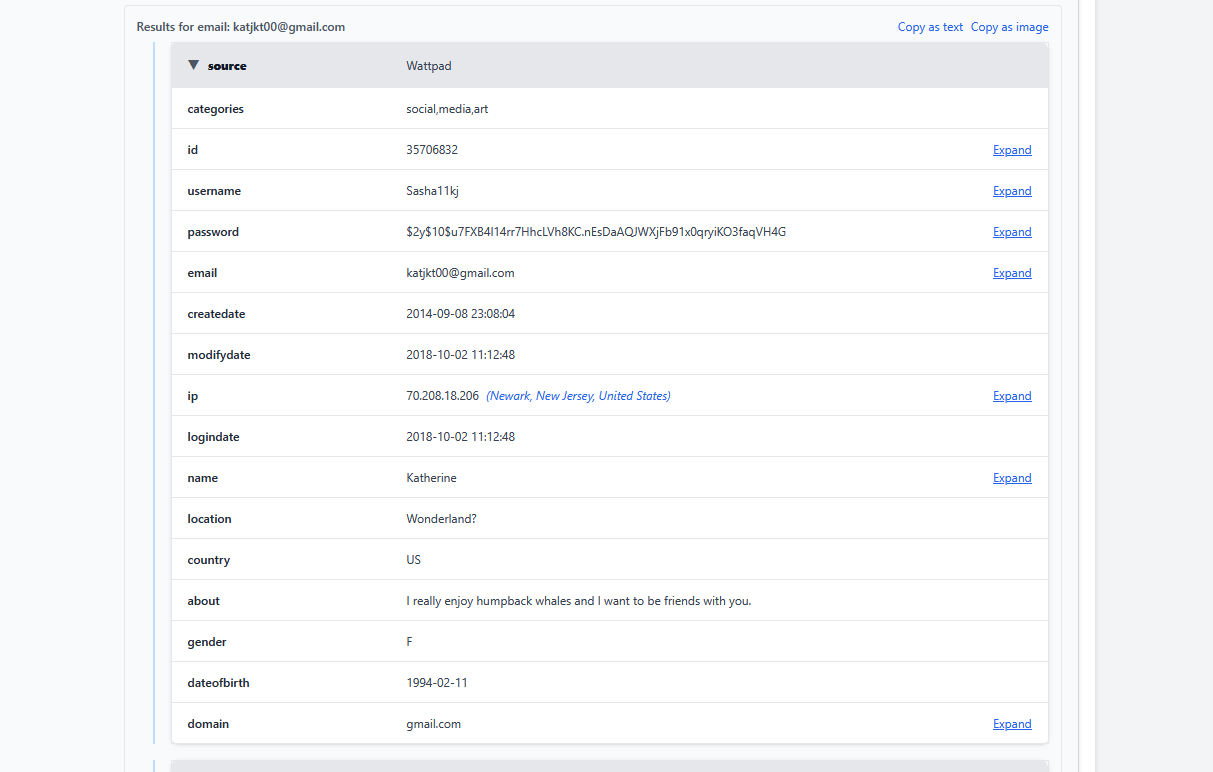Click the categories field value
The image size is (1213, 772).
tap(447, 109)
